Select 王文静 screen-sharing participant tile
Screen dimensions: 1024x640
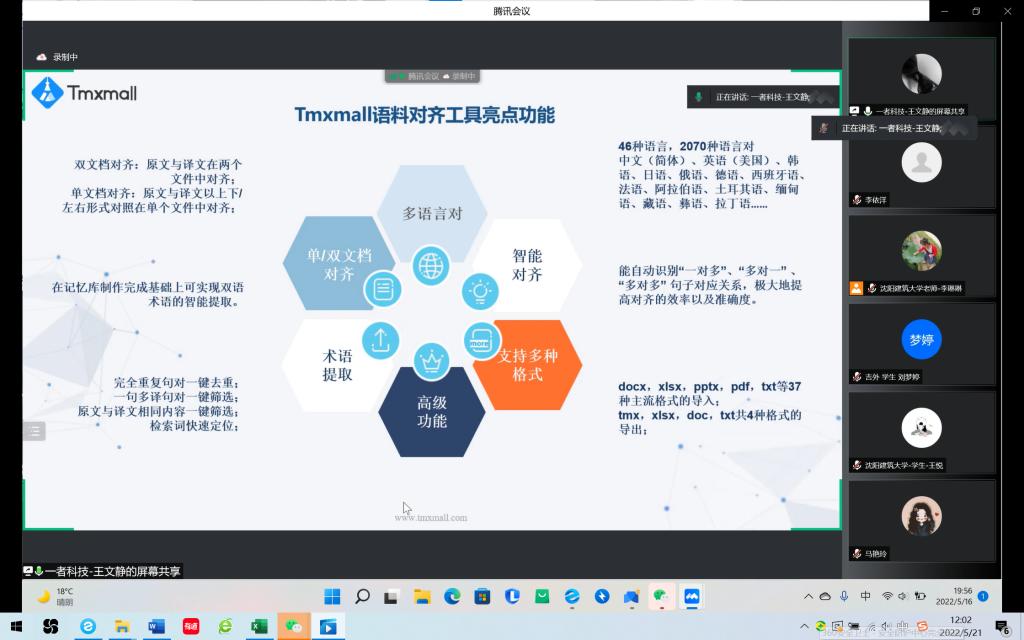921,79
